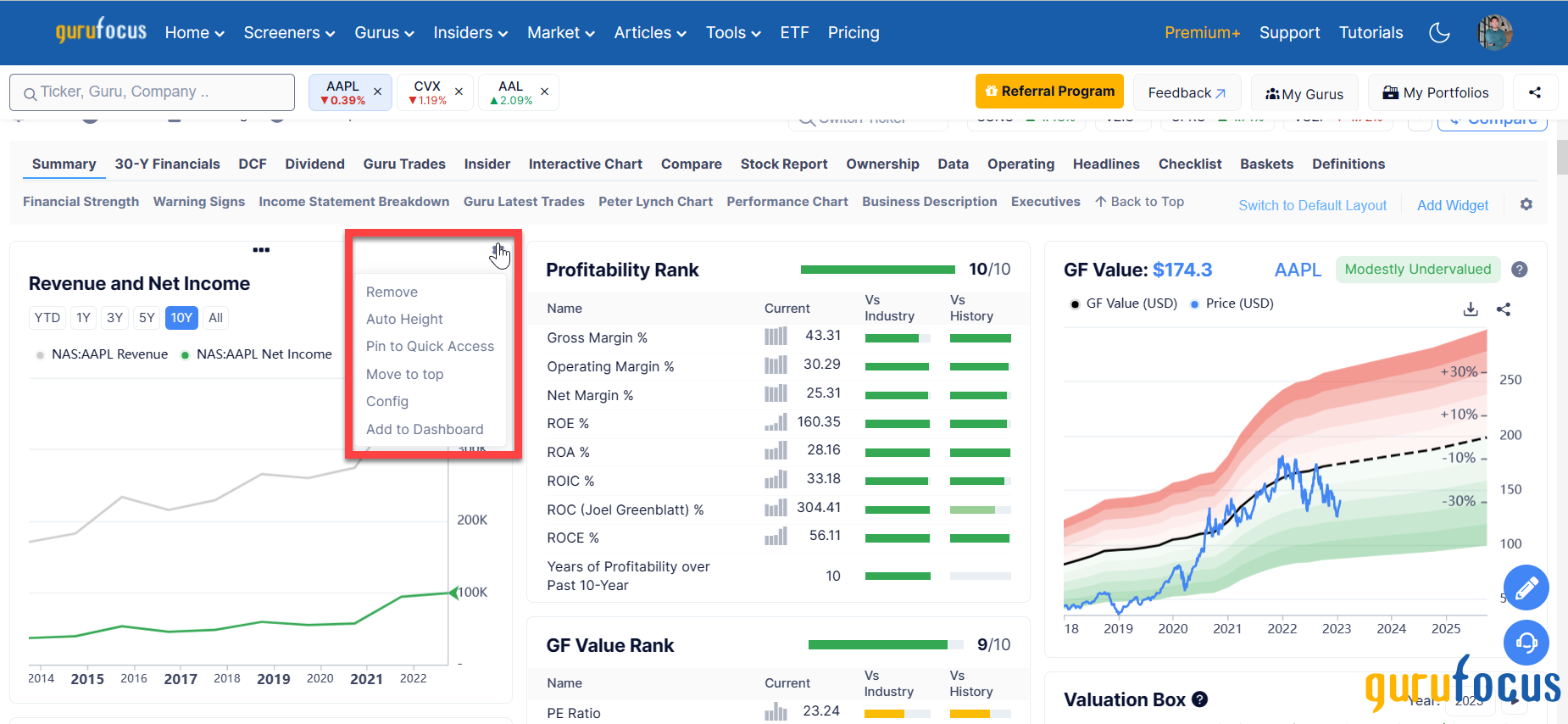Select the 5Y time range
Image resolution: width=1568 pixels, height=724 pixels.
[x=147, y=318]
